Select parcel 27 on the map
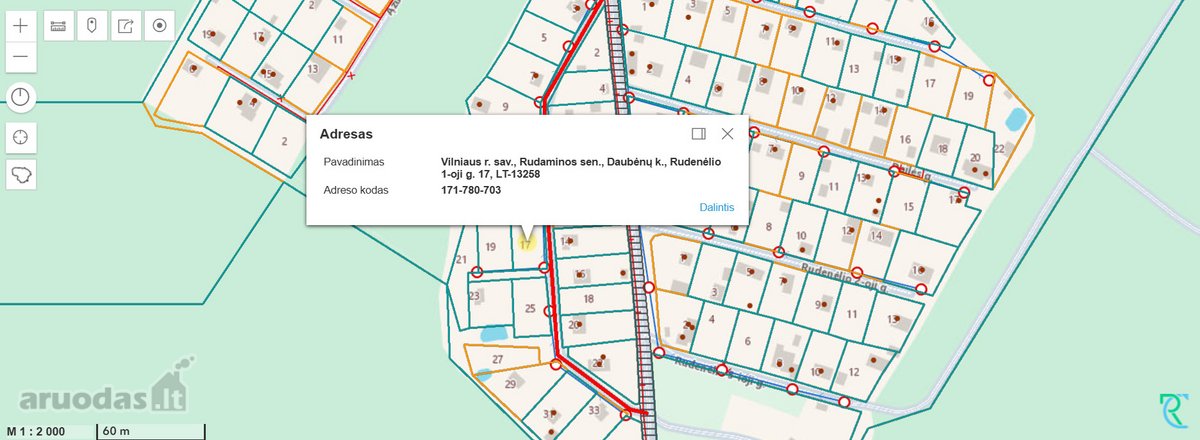 497,359
